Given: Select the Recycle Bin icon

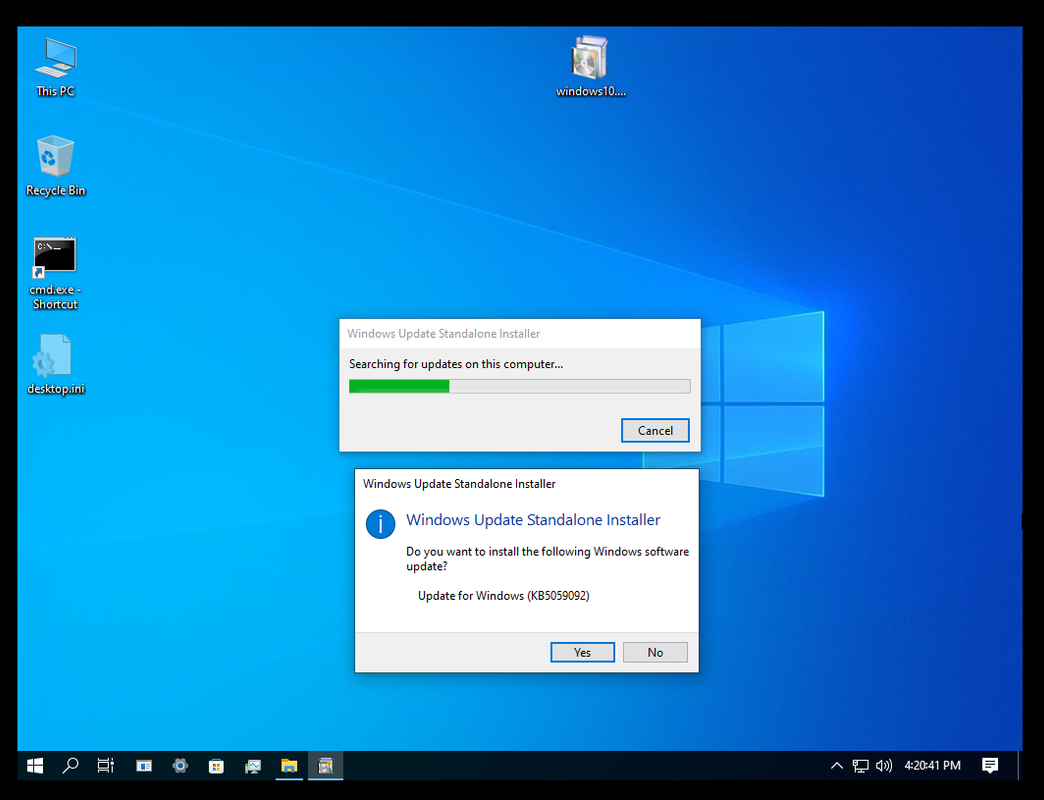Looking at the screenshot, I should click(55, 166).
